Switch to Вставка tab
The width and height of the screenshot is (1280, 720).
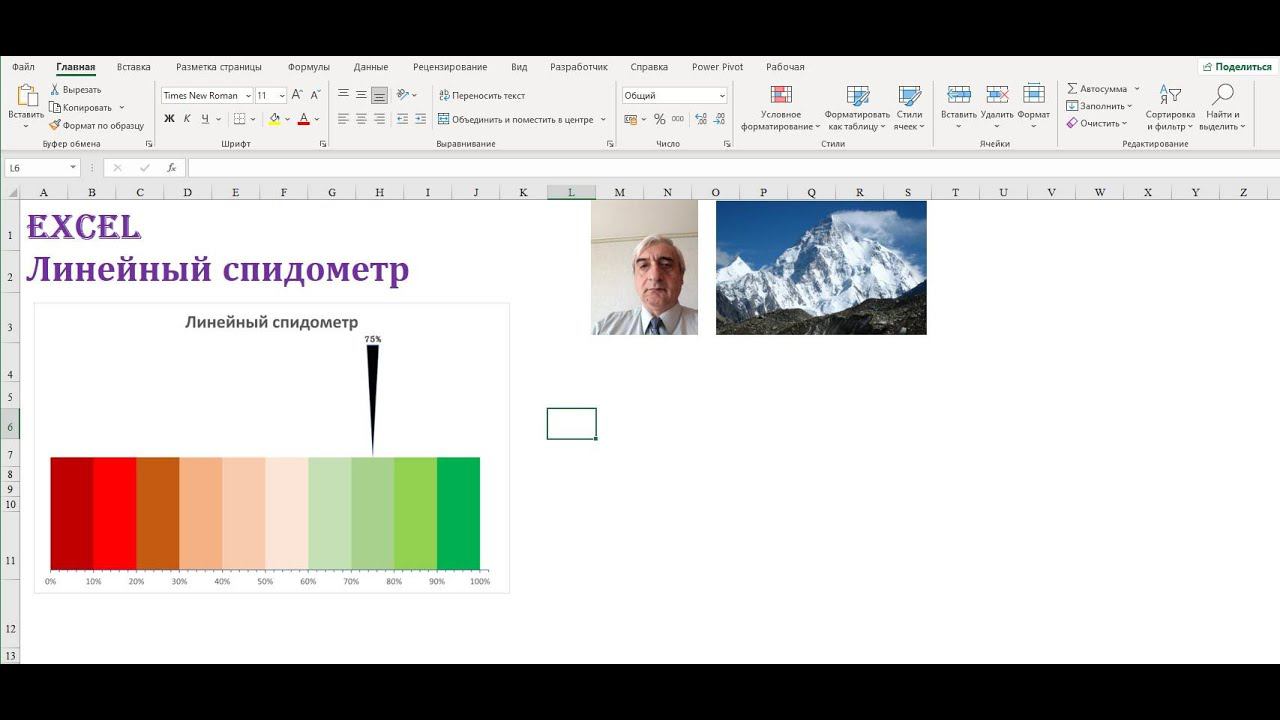coord(134,67)
